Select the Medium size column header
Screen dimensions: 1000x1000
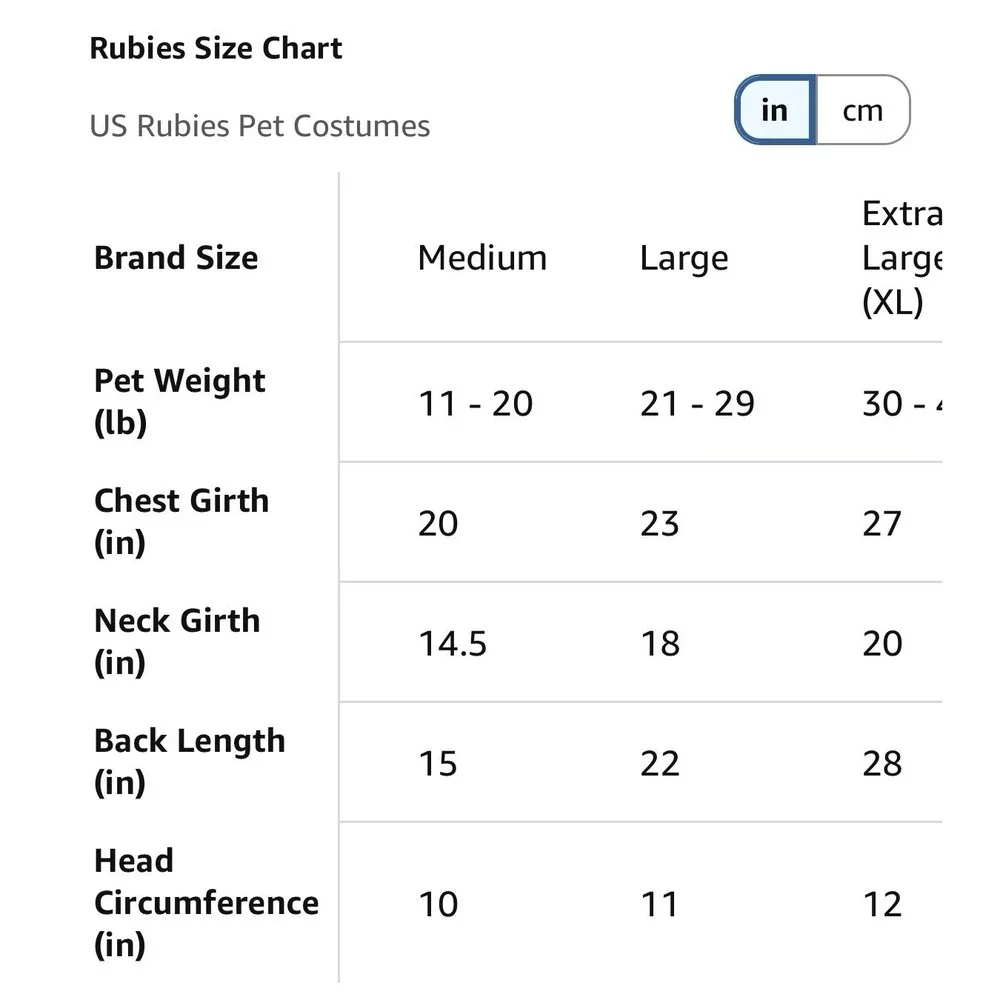482,258
